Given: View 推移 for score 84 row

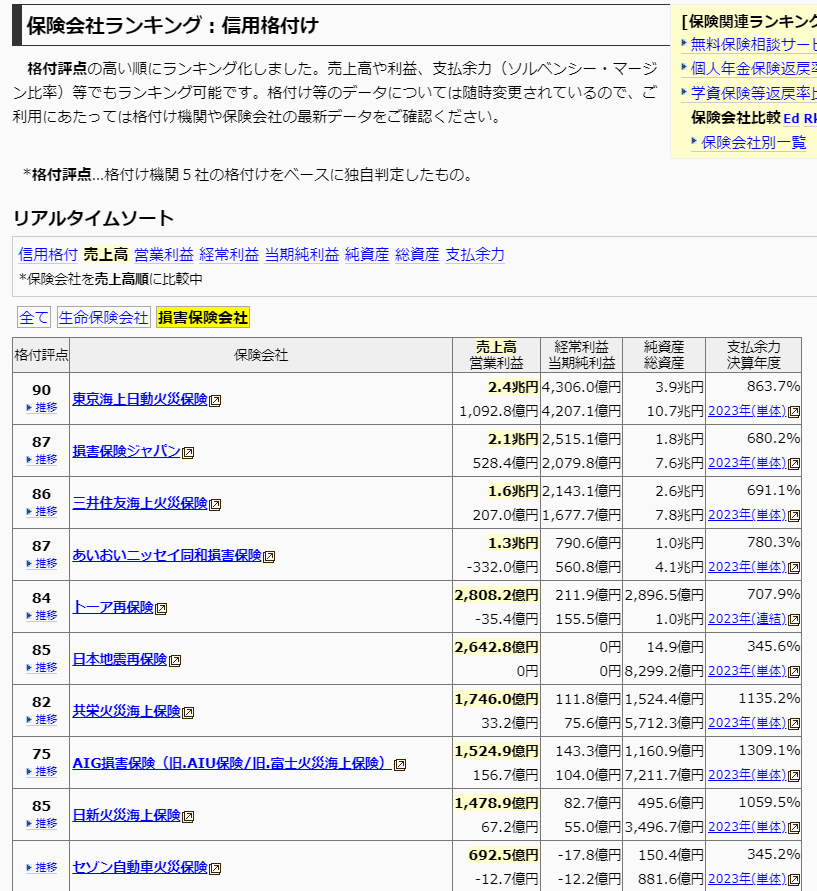Looking at the screenshot, I should 42,615.
